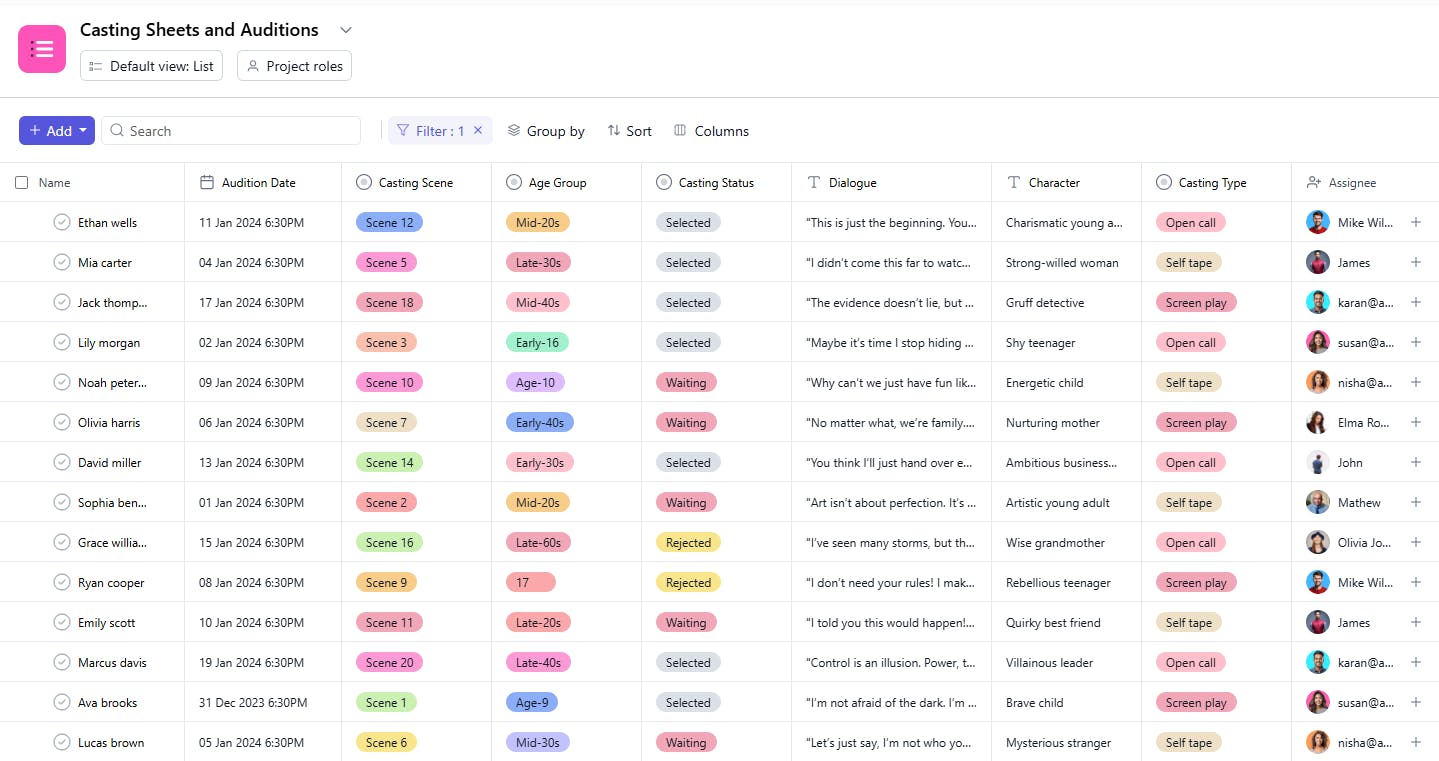Open the Columns settings

click(x=711, y=131)
